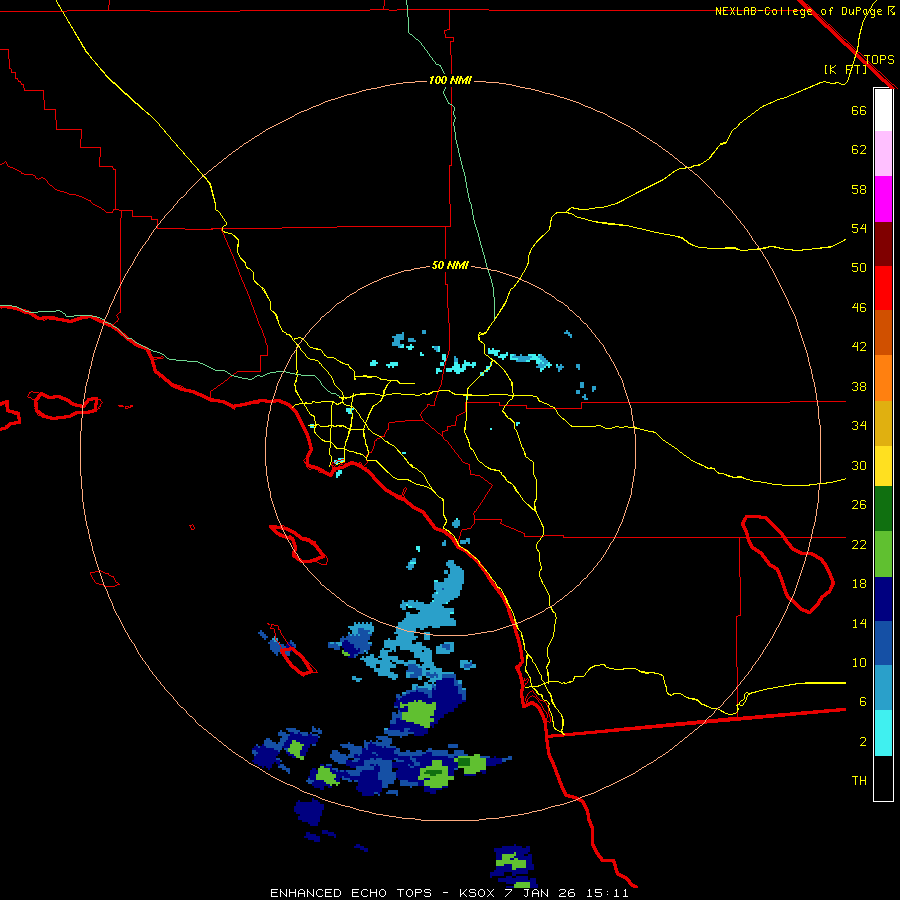Click the bright red legend swatch

(883, 288)
